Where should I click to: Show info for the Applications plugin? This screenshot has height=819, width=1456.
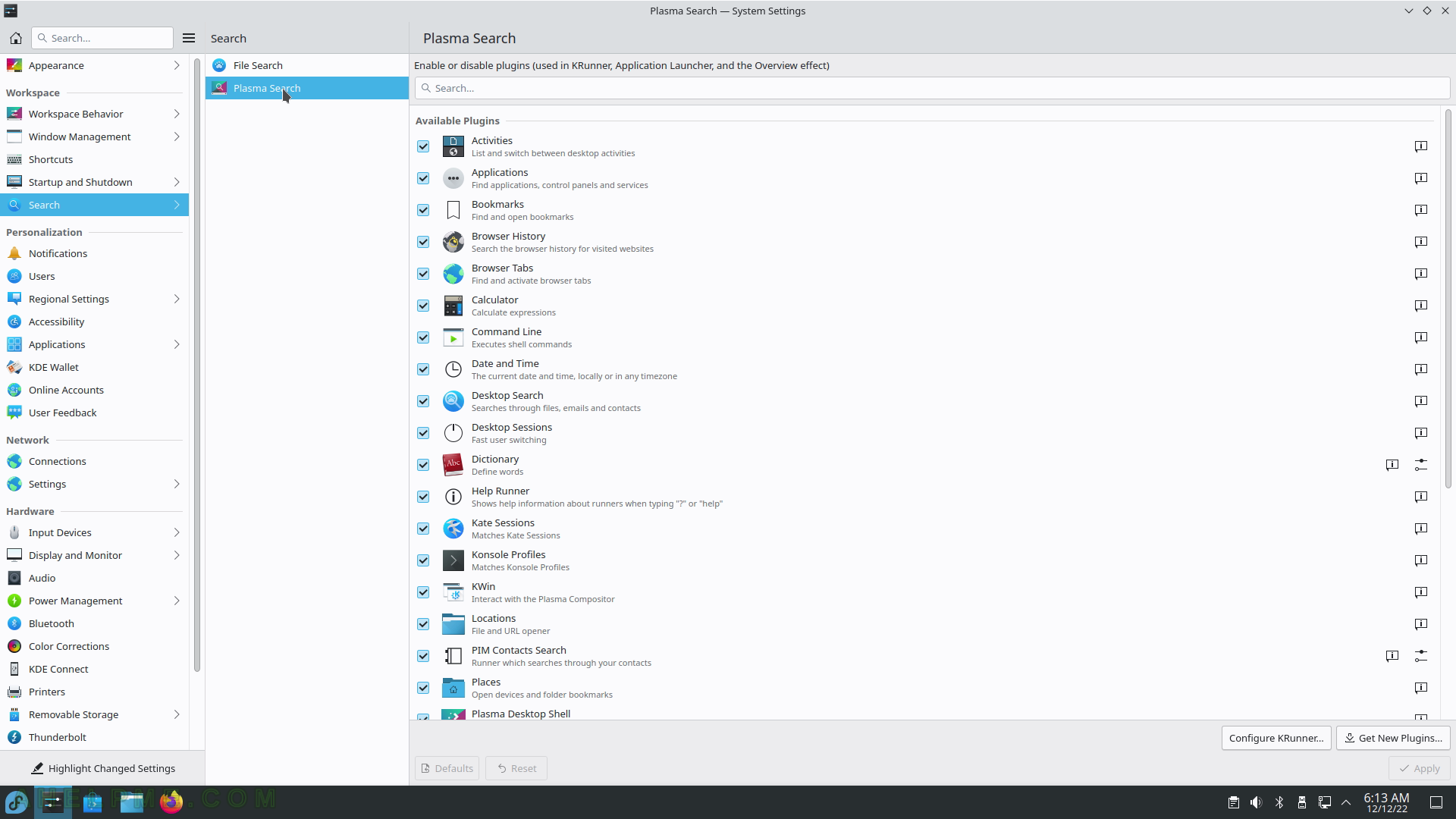click(x=1421, y=178)
